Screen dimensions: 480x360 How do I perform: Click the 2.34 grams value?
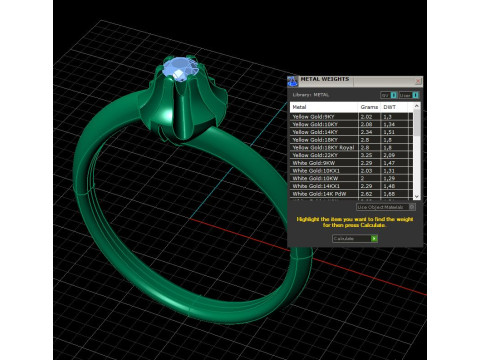(x=366, y=132)
